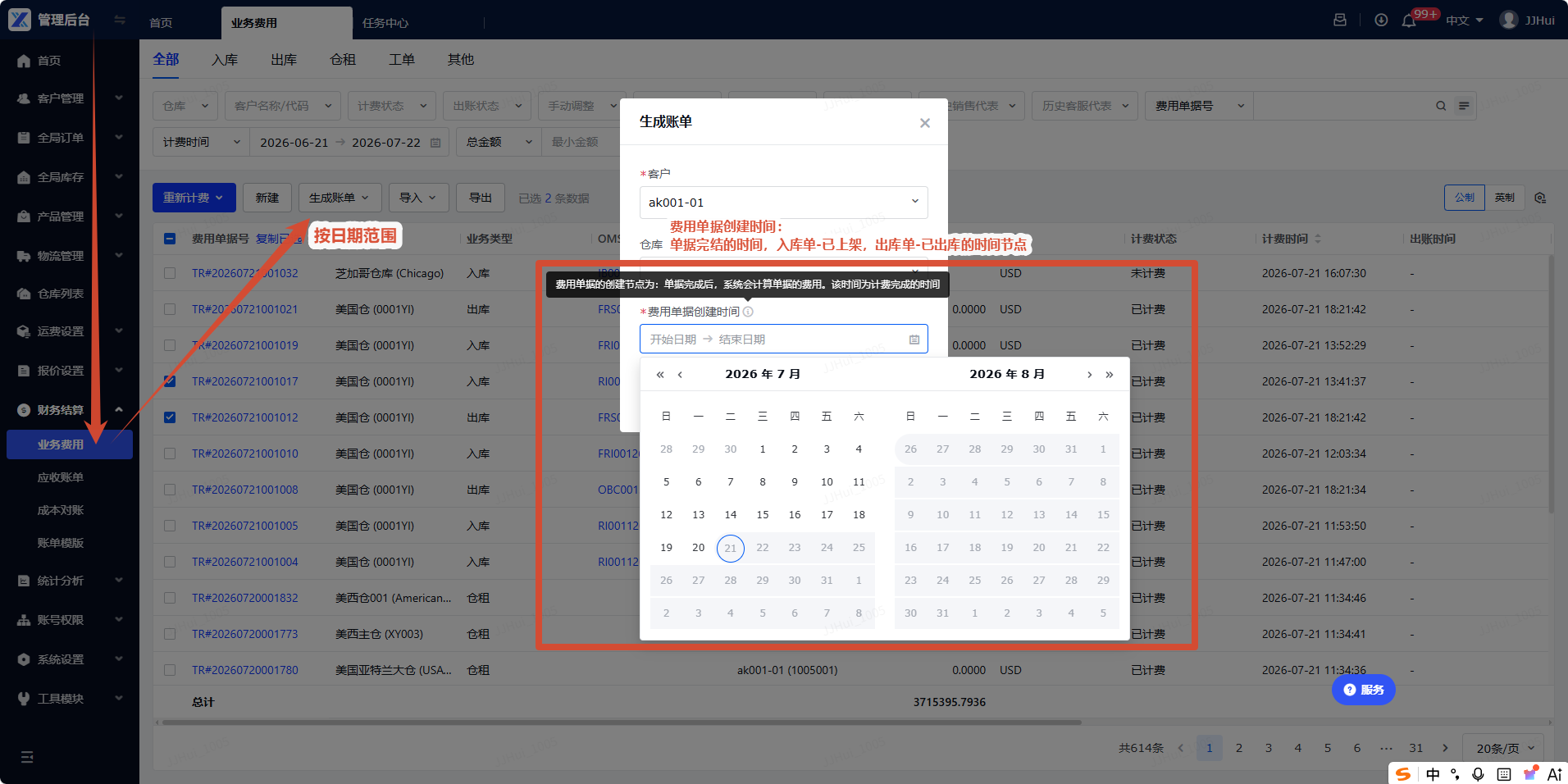Screen dimensions: 1568x784
Task: Go to next month in date picker
Action: click(x=1089, y=375)
